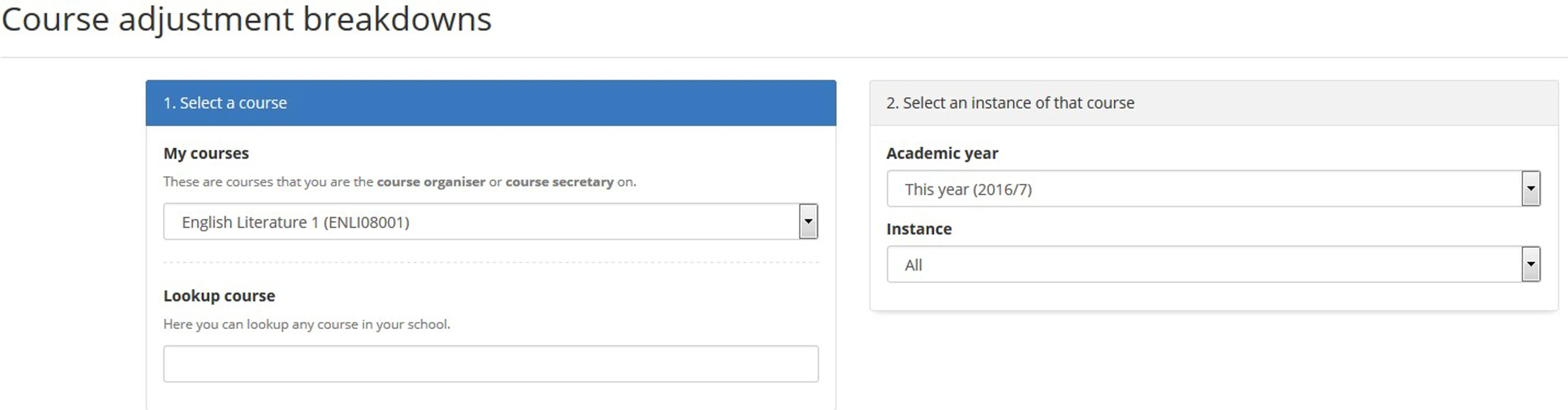This screenshot has height=410, width=1568.
Task: Select the "1. Select a course" panel header
Action: point(491,103)
